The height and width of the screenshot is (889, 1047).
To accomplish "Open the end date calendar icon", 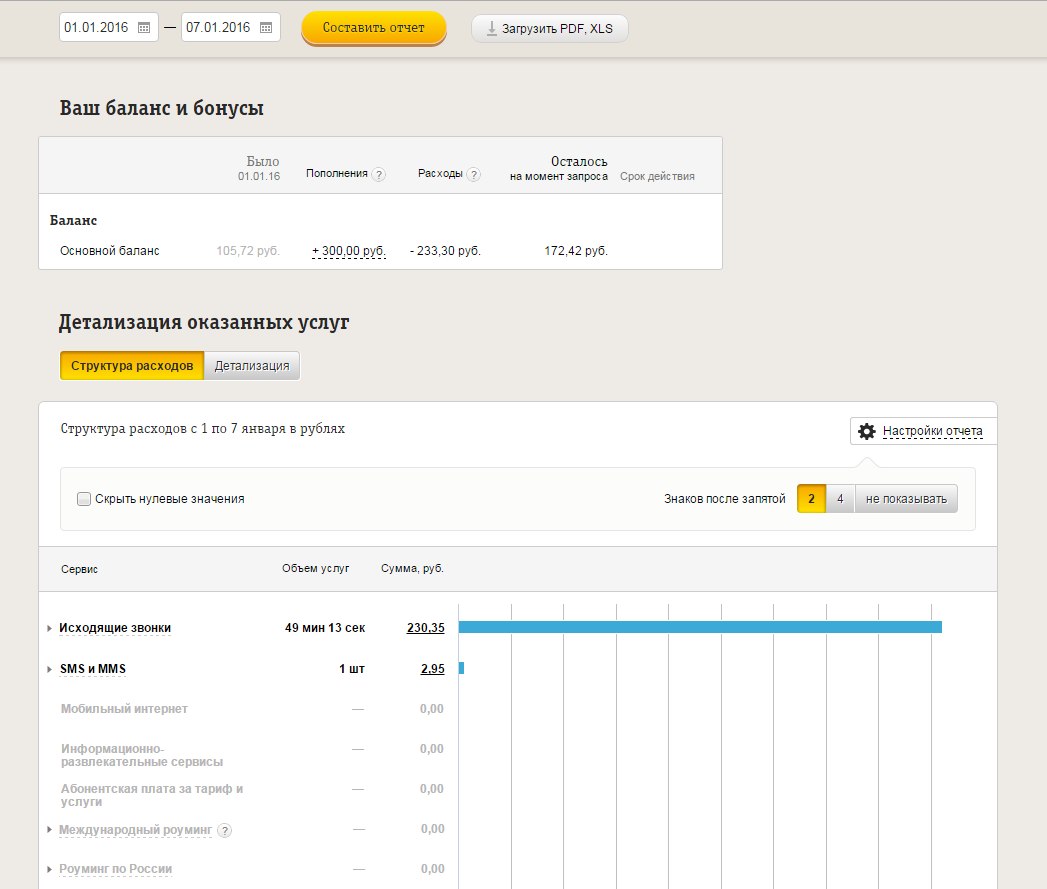I will (266, 28).
